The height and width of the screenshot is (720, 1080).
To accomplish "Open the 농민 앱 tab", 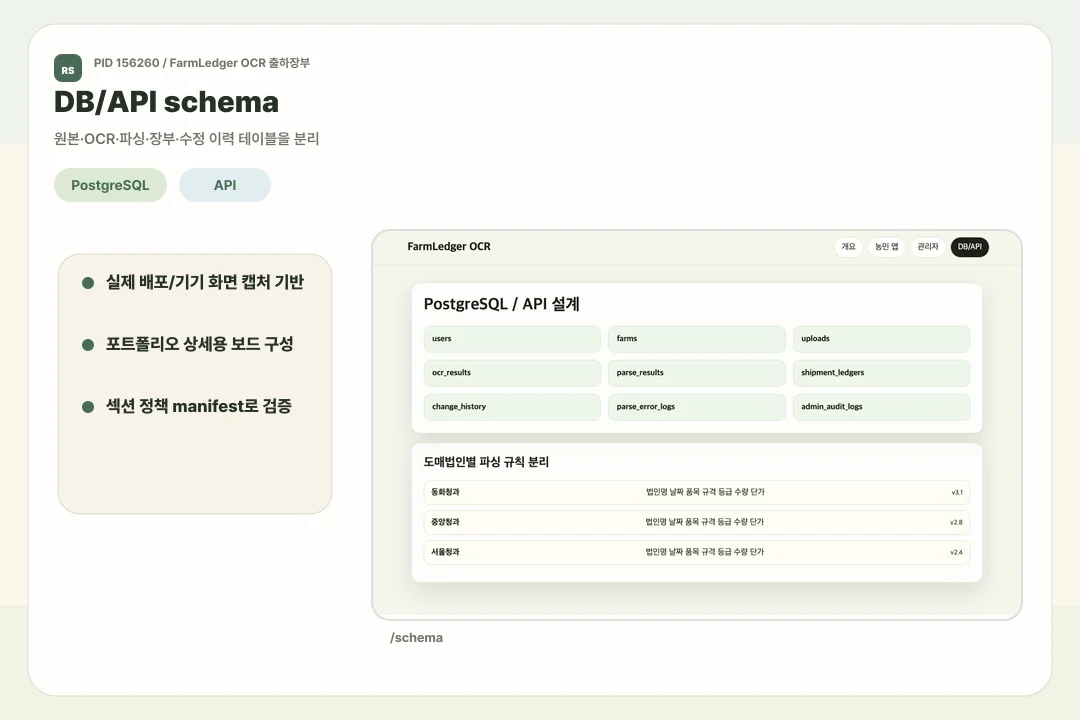I will [886, 247].
